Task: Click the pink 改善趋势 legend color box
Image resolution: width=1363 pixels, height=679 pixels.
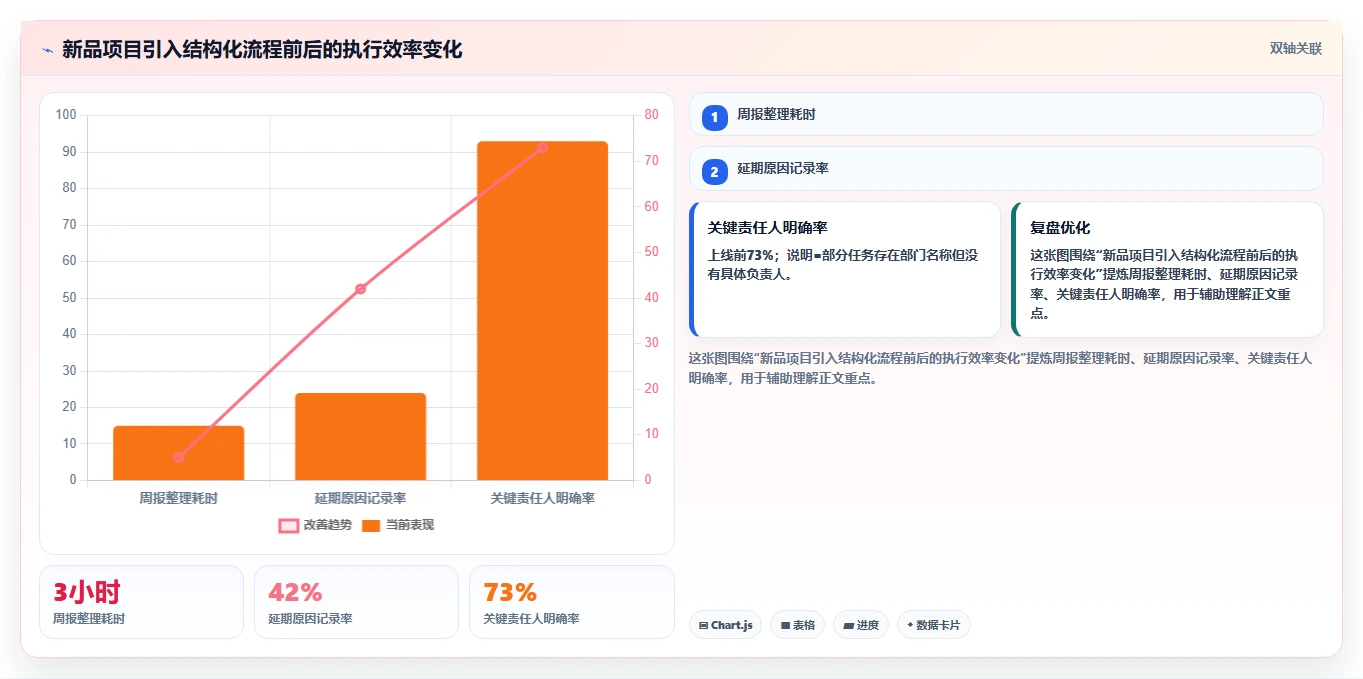Action: click(x=288, y=526)
